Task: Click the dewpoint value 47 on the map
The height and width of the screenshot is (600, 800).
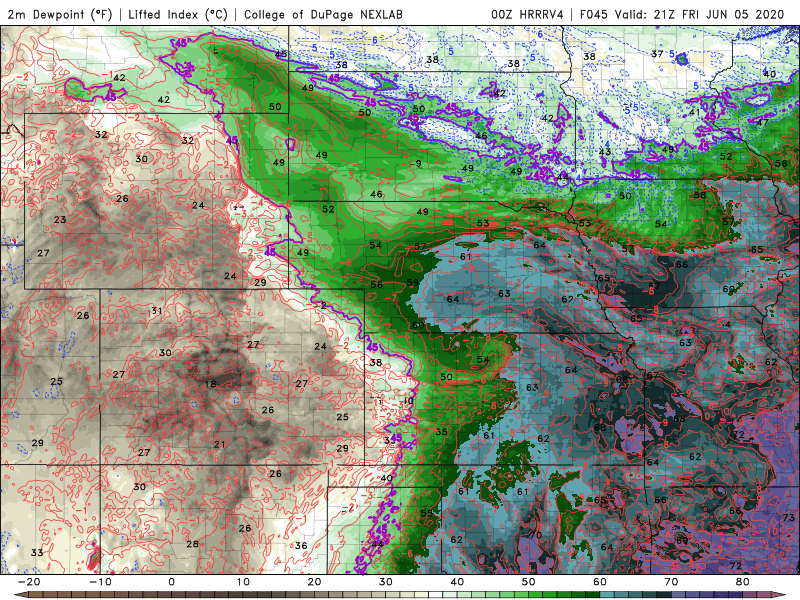Action: point(762,122)
